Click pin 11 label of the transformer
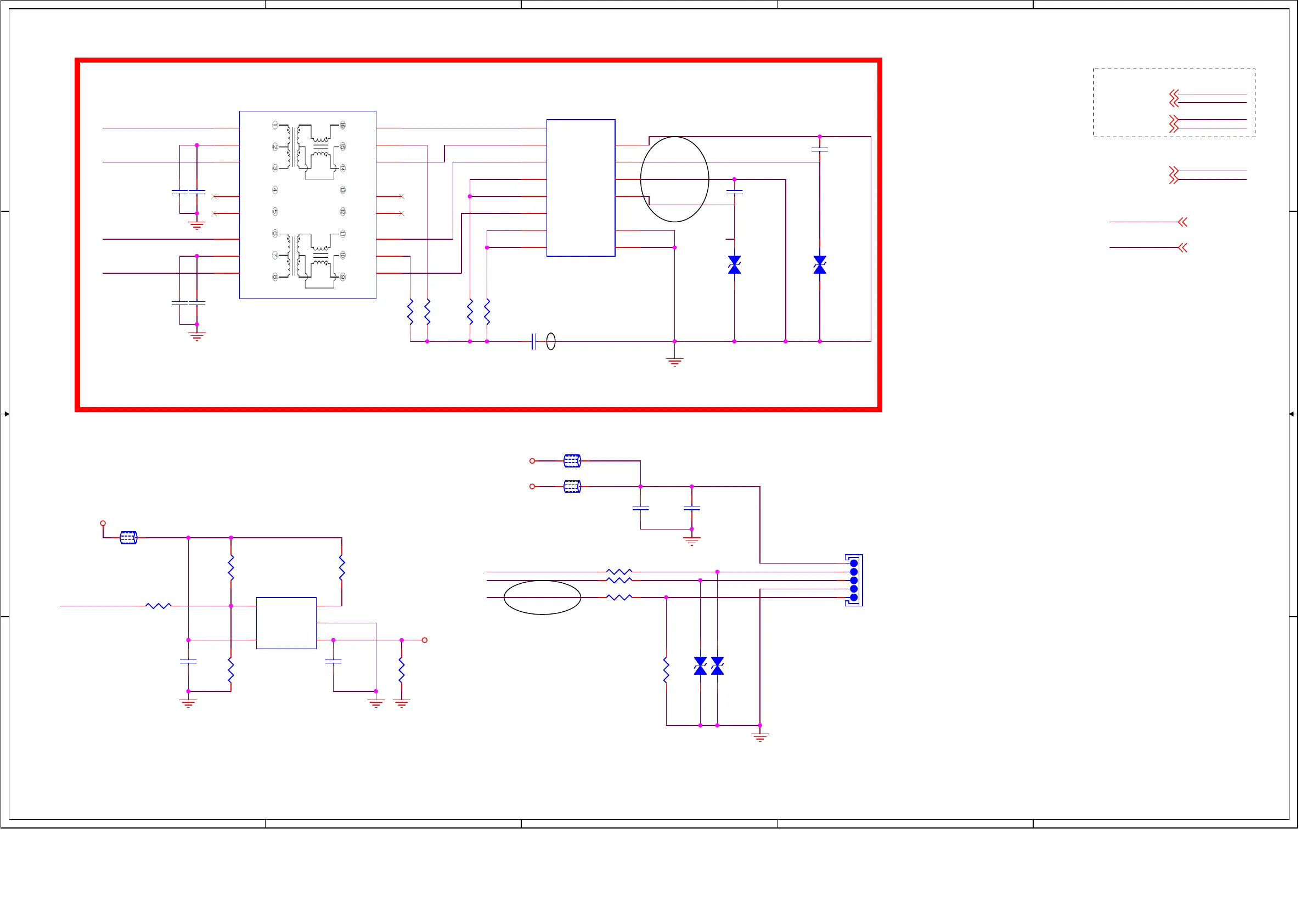1307x924 pixels. point(343,233)
